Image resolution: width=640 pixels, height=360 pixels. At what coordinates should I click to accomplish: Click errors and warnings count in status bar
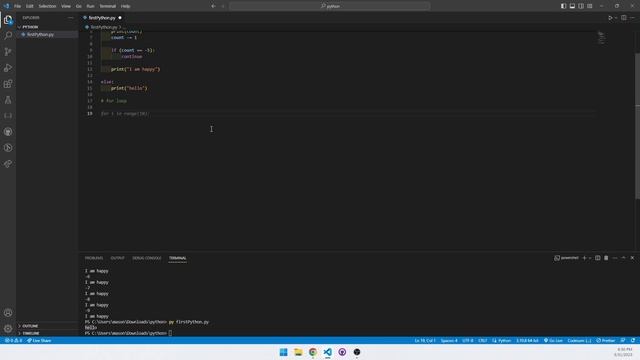tap(13, 340)
